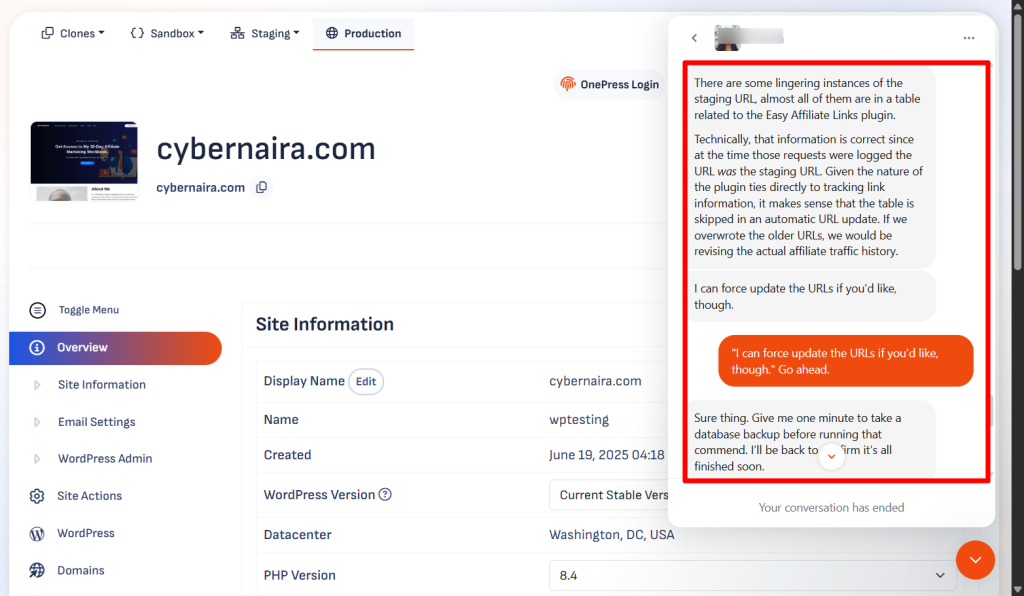Open chat options via the ellipsis icon
The width and height of the screenshot is (1024, 596).
(968, 37)
